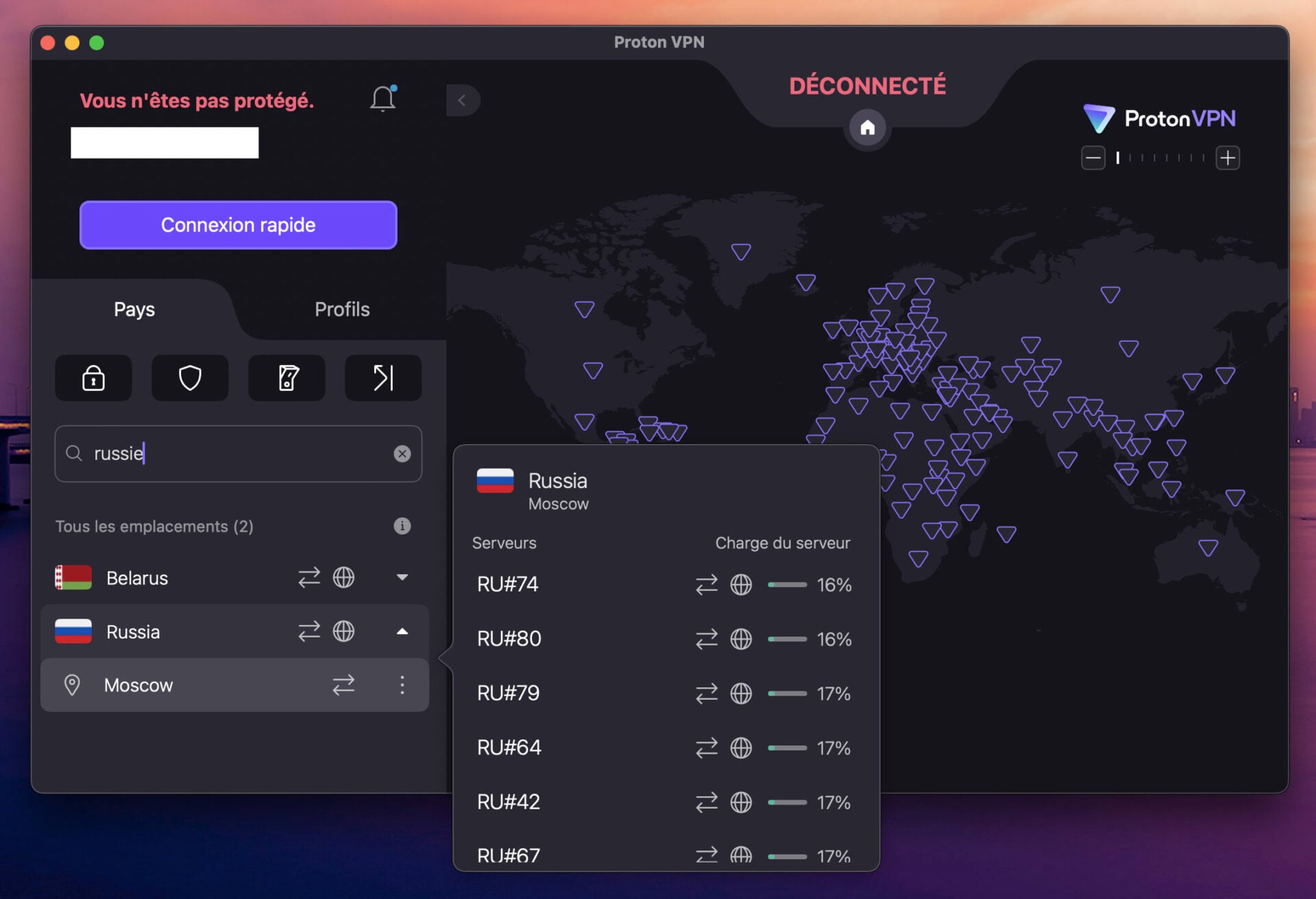Click P2P arrows icon for RU#80

pos(707,639)
